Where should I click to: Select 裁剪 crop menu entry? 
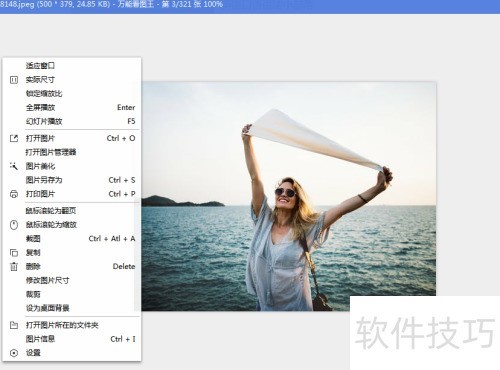point(71,294)
